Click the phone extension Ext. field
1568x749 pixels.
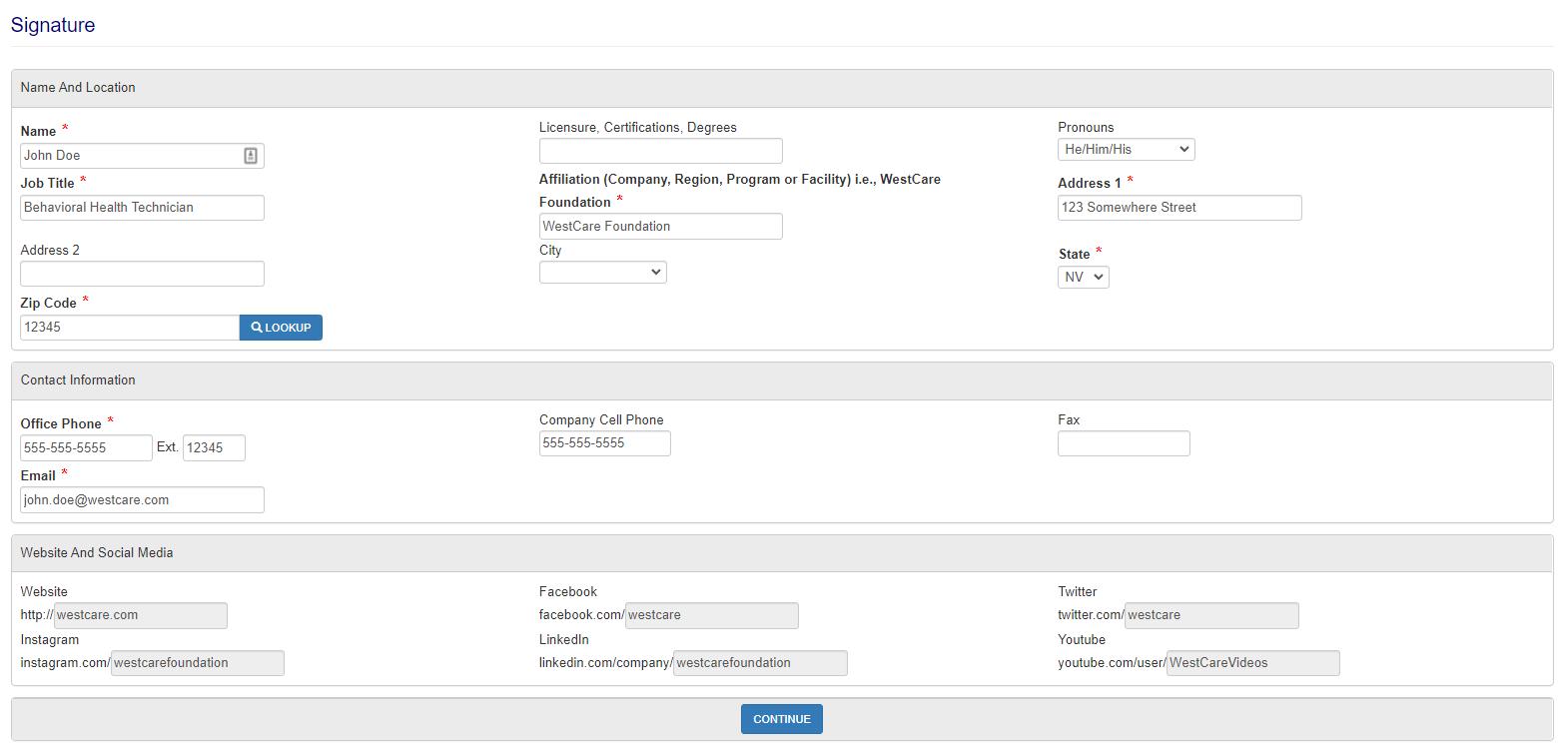click(214, 448)
